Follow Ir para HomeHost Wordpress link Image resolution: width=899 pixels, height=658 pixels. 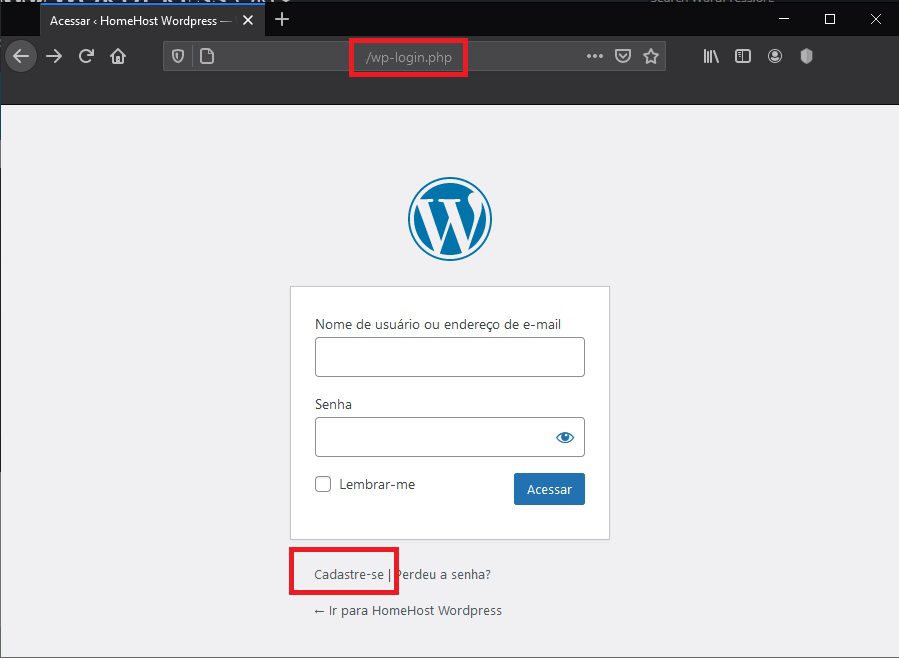(408, 611)
